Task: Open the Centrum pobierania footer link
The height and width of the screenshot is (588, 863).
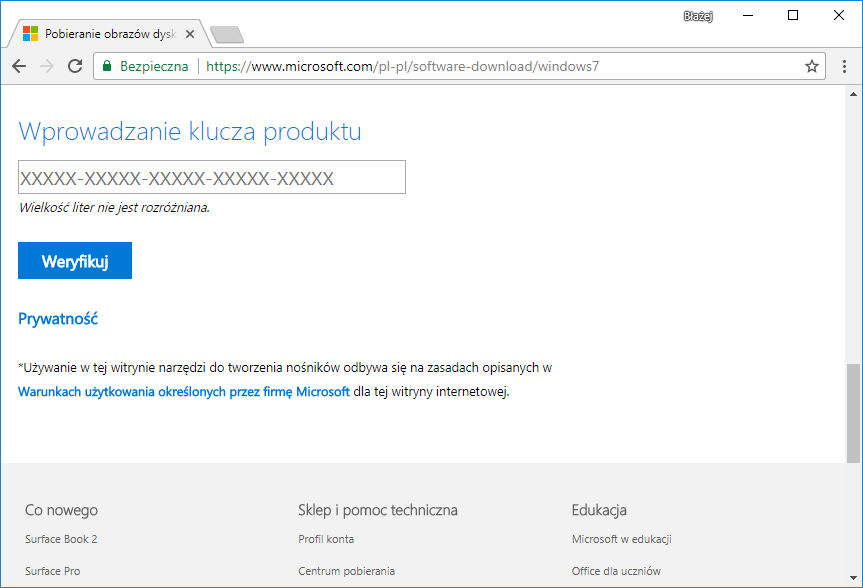Action: click(346, 571)
